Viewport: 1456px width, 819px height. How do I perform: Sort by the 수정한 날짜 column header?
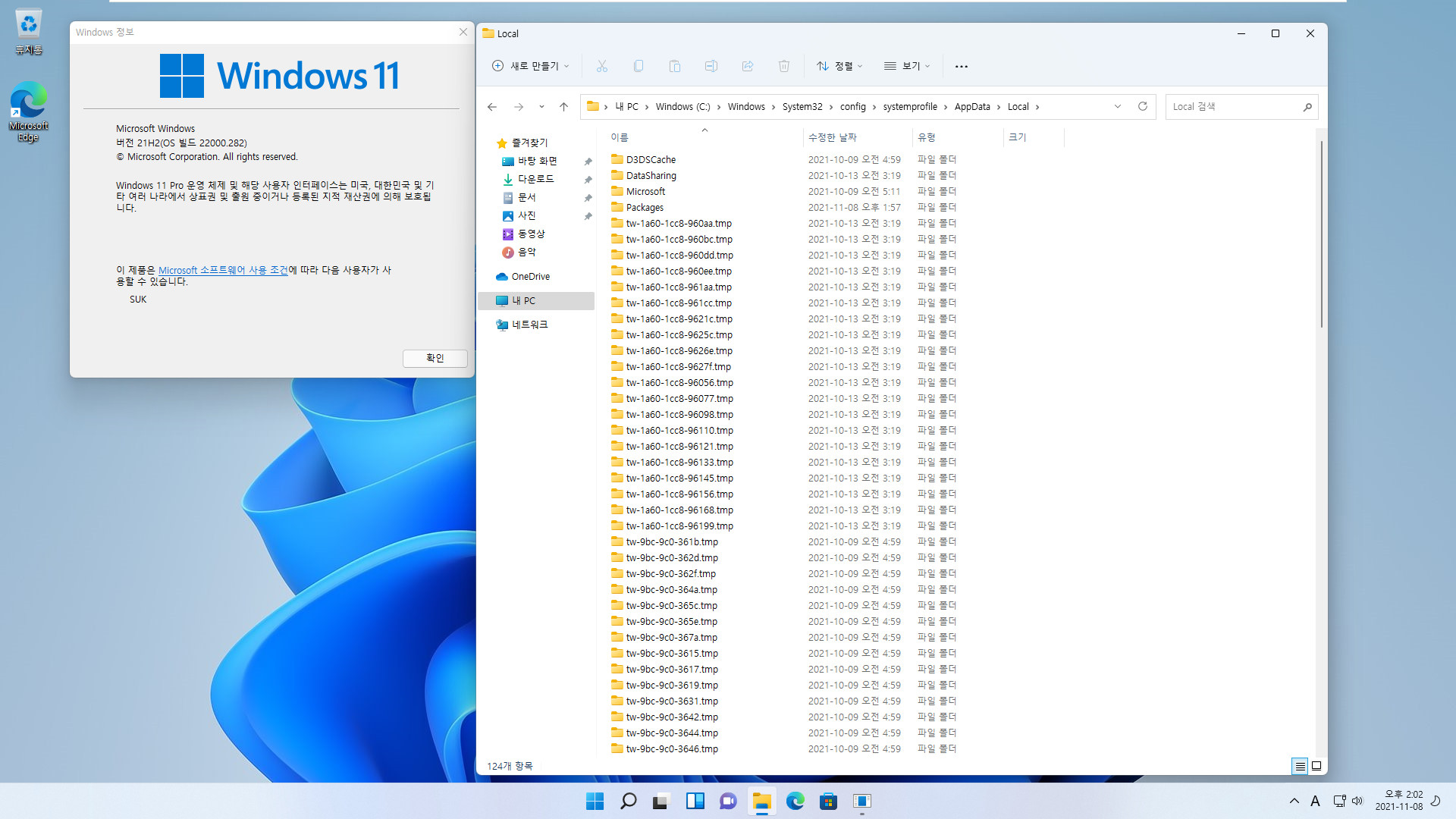click(856, 137)
